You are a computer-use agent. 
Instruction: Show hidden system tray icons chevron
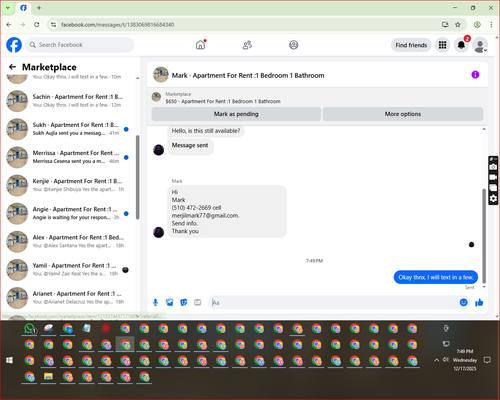click(x=436, y=360)
